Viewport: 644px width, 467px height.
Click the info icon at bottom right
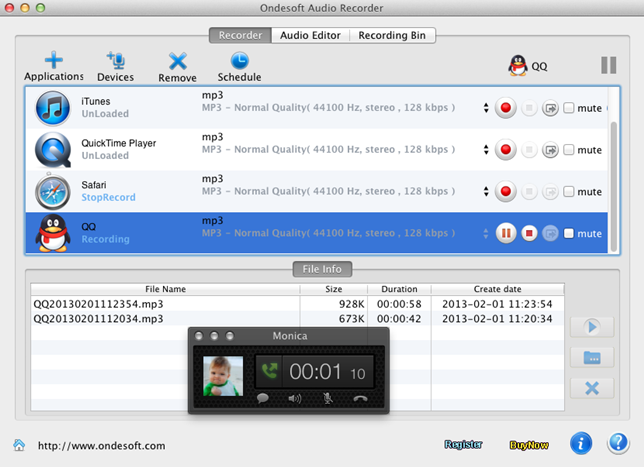(x=582, y=443)
